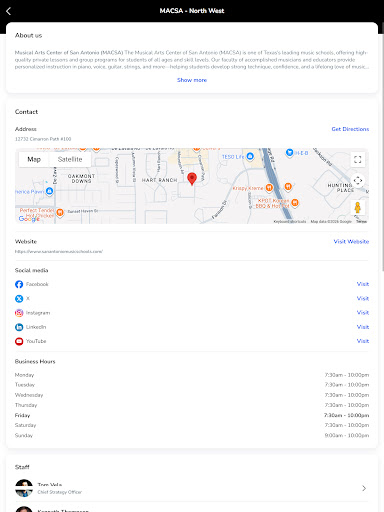Open Tom Vela staff chevron

tap(364, 488)
